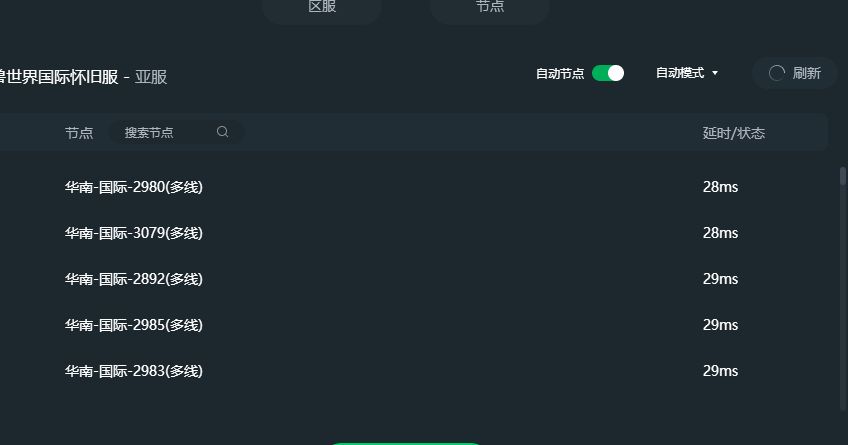Click the search magnifier icon

click(222, 132)
